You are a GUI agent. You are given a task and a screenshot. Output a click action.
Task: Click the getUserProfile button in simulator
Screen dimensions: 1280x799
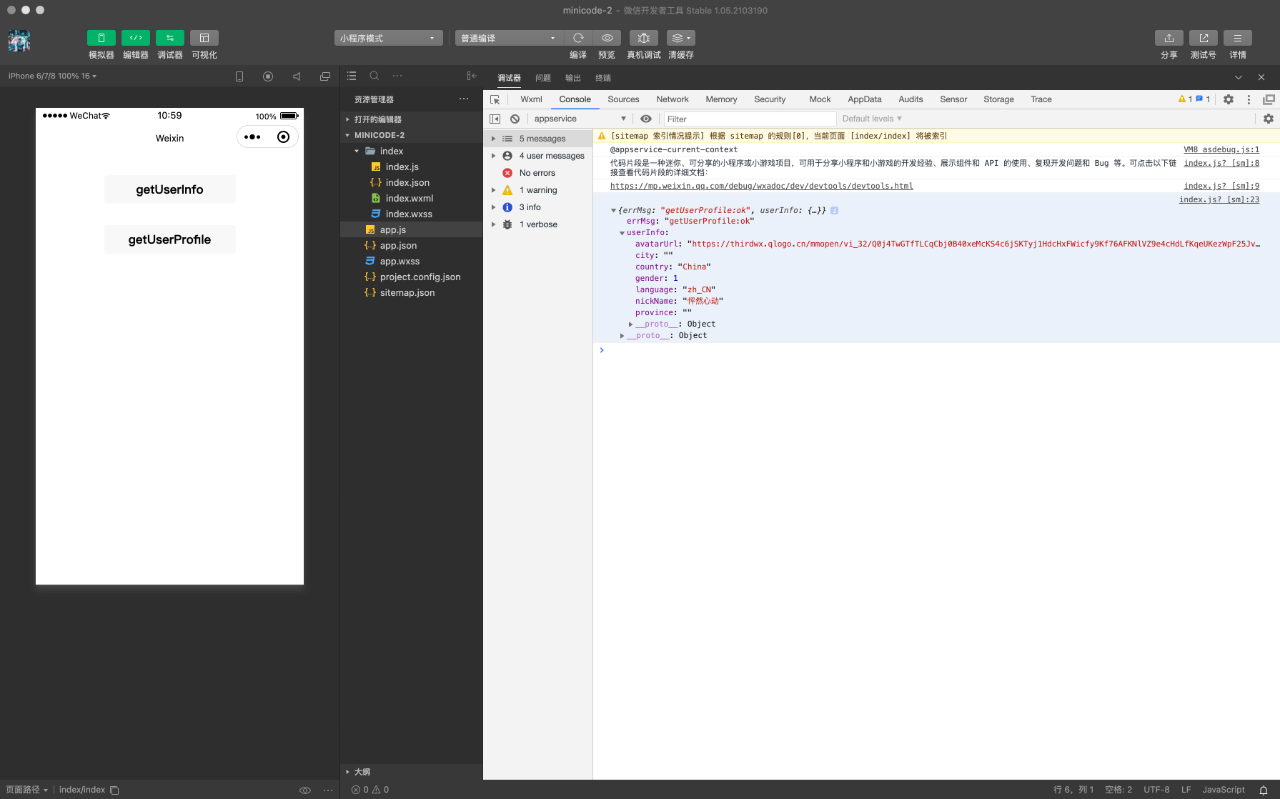tap(170, 239)
